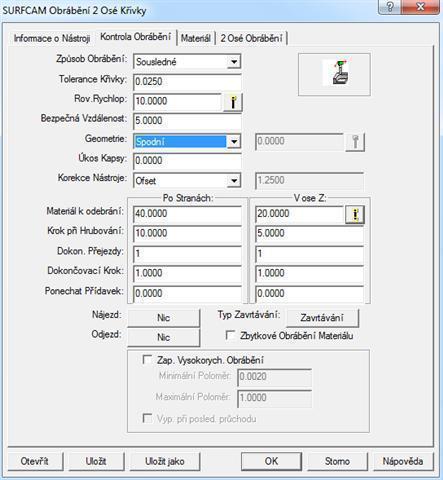This screenshot has height=480, width=443.
Task: Open the Materiál tab
Action: coord(196,38)
